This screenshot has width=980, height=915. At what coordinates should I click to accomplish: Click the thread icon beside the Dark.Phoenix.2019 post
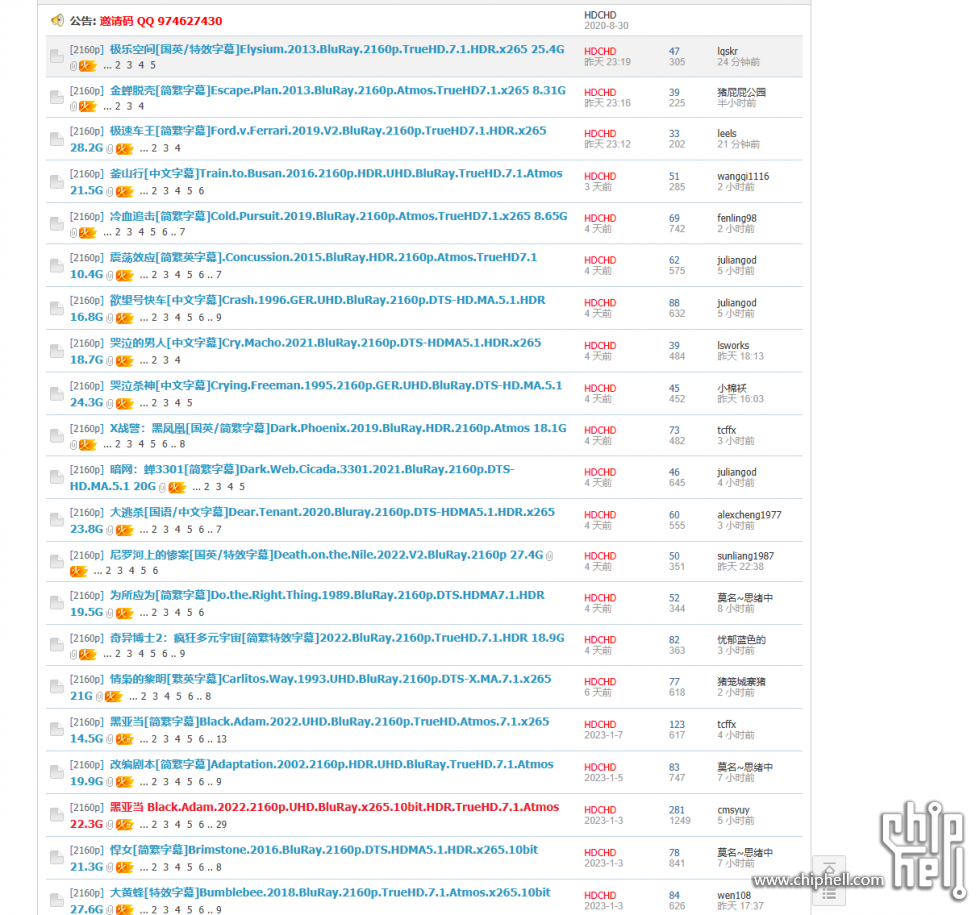point(57,436)
